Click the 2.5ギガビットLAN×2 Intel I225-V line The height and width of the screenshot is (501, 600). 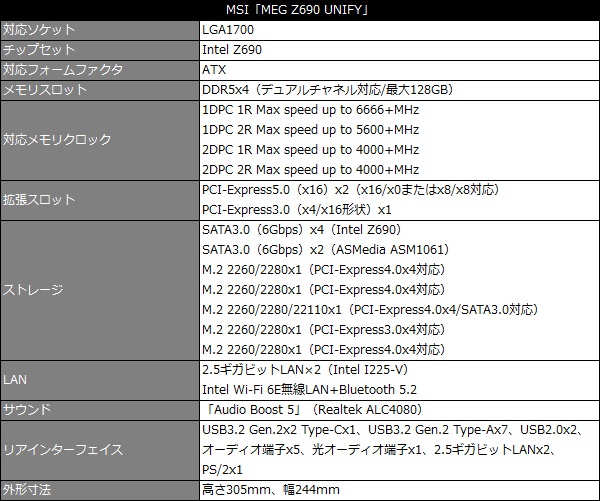305,370
